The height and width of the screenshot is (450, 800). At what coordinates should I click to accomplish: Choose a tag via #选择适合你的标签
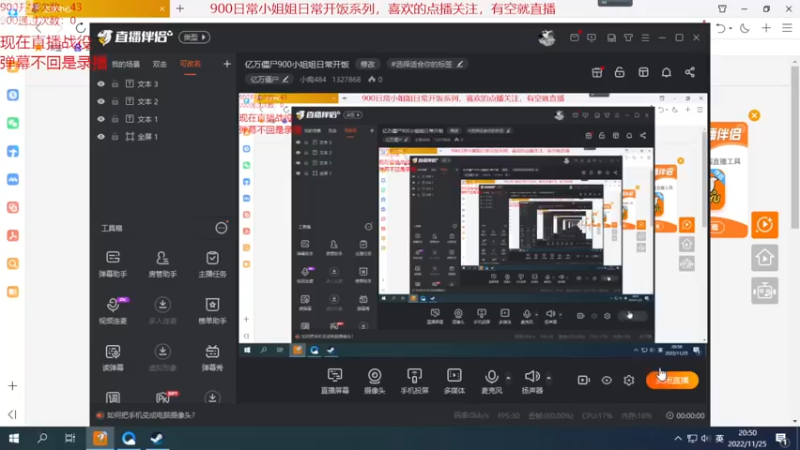click(427, 64)
